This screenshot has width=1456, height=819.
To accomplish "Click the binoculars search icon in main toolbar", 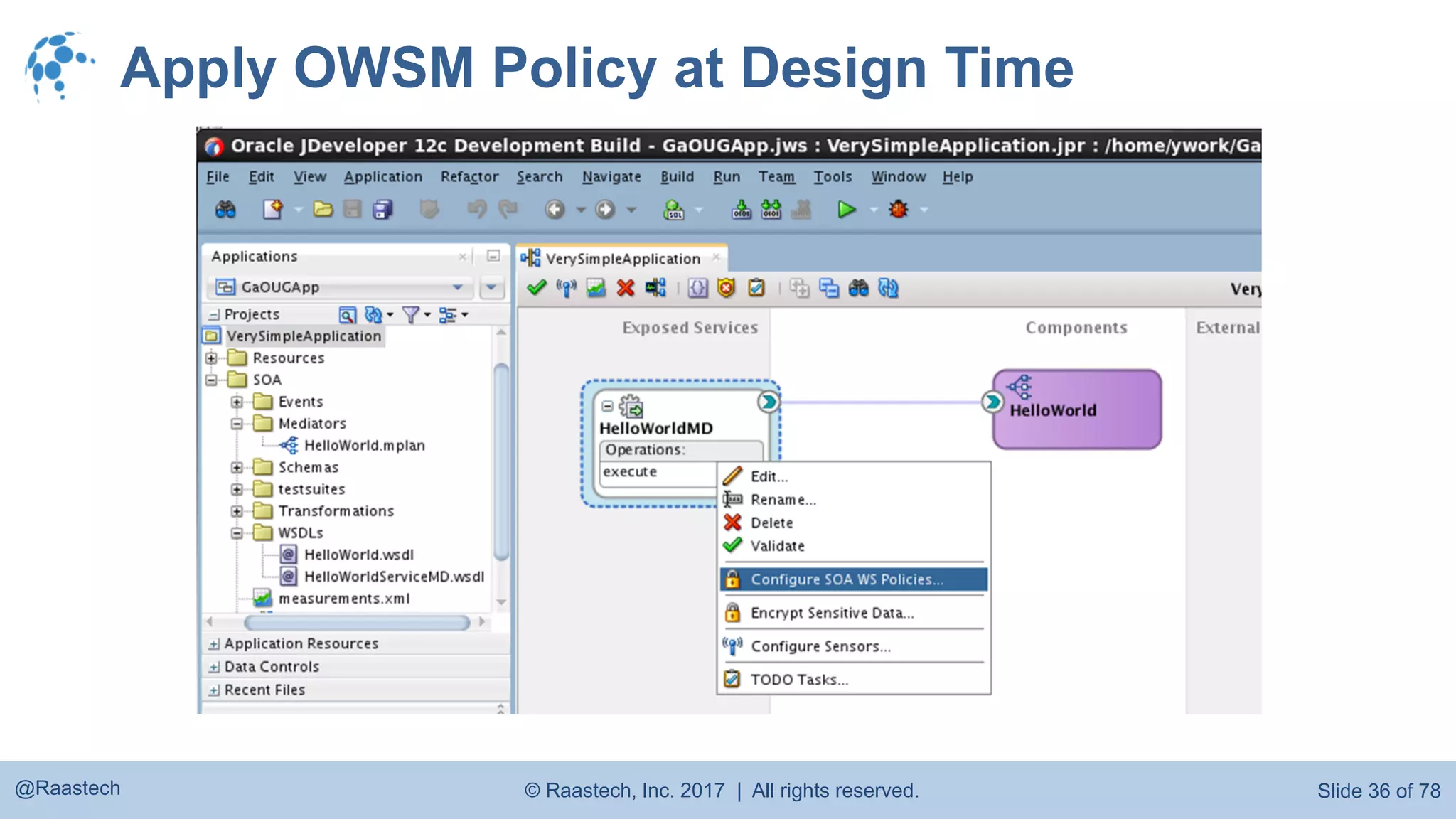I will click(225, 210).
